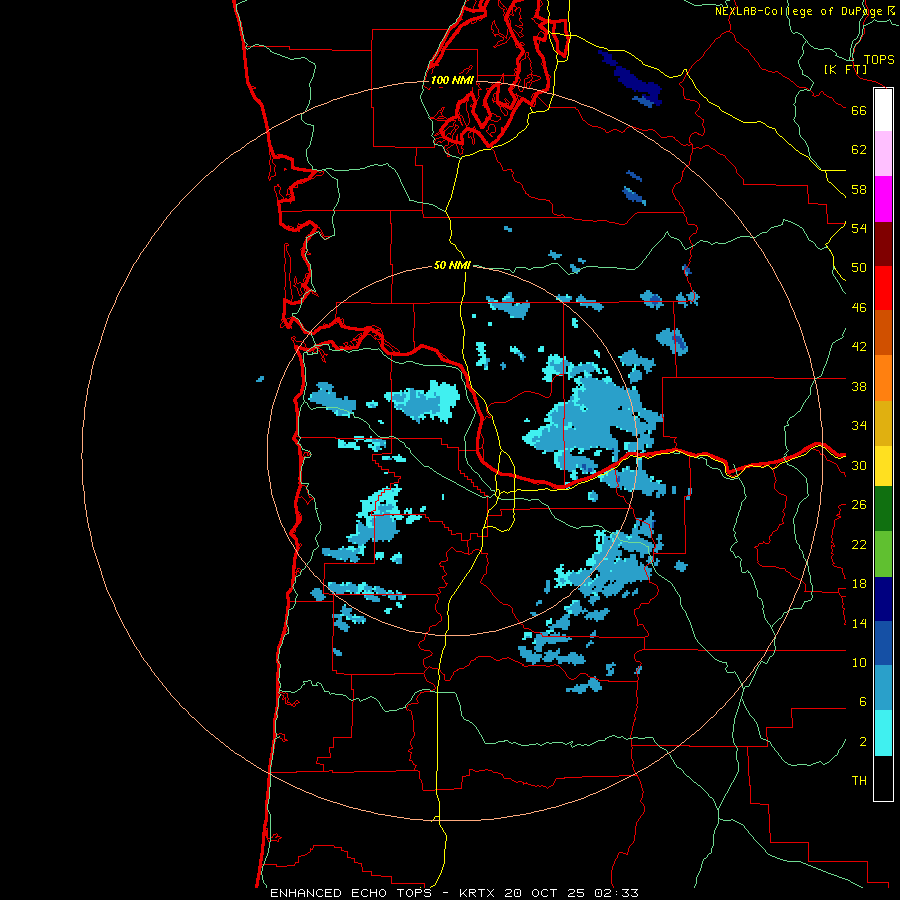Click the '18' legend value label
The width and height of the screenshot is (900, 900).
pos(859,584)
